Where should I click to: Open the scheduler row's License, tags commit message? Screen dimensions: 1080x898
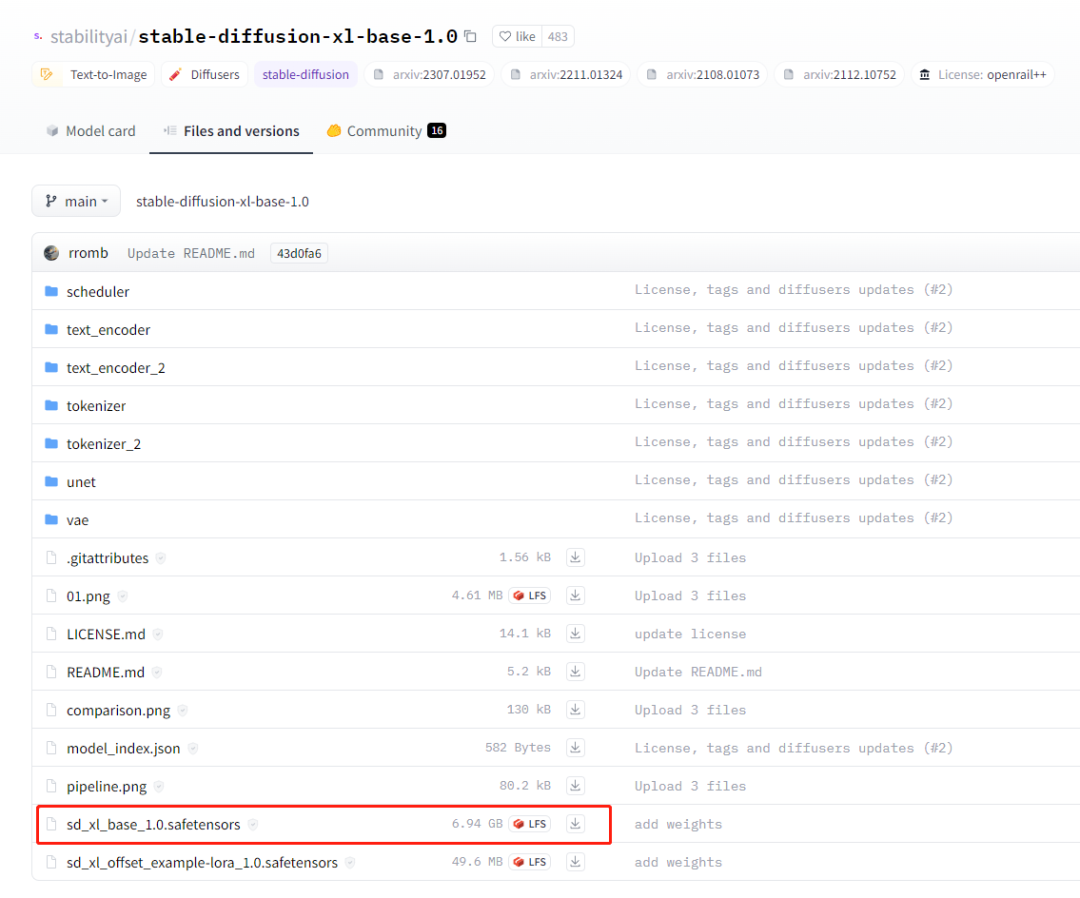pos(793,290)
